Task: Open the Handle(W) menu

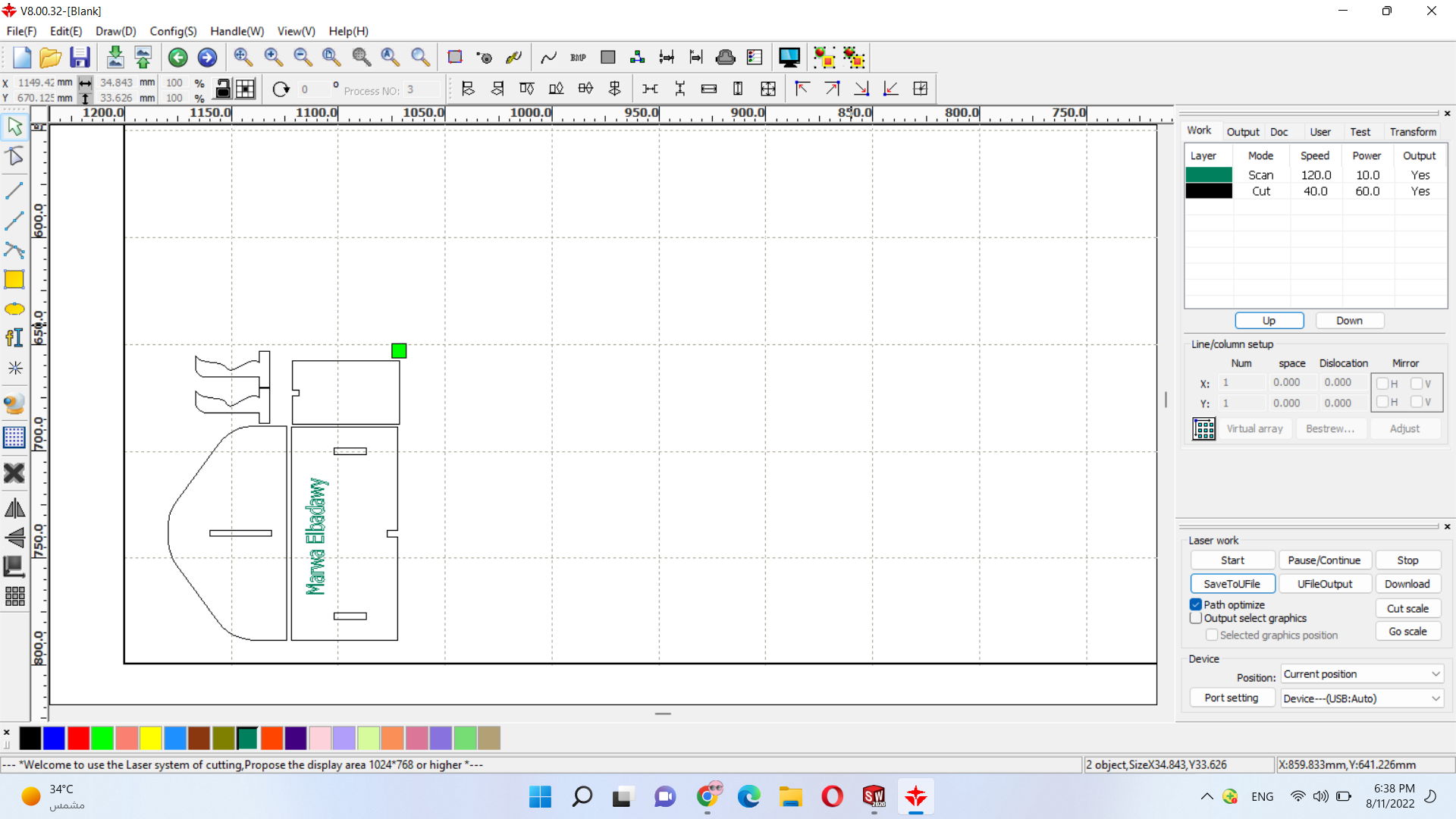Action: pyautogui.click(x=237, y=31)
